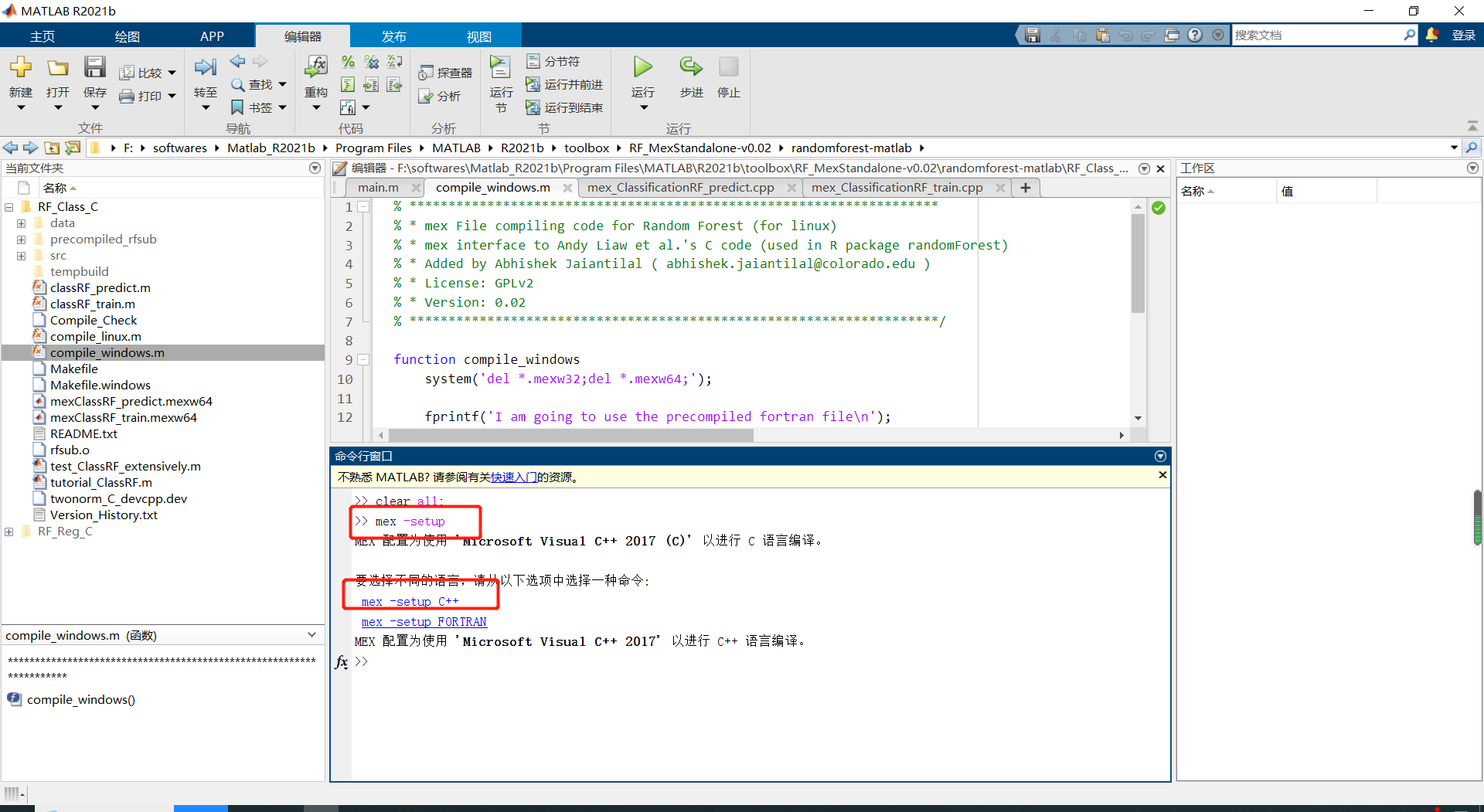This screenshot has width=1484, height=812.
Task: Click the editor horizontal scrollbar thumb
Action: (570, 435)
